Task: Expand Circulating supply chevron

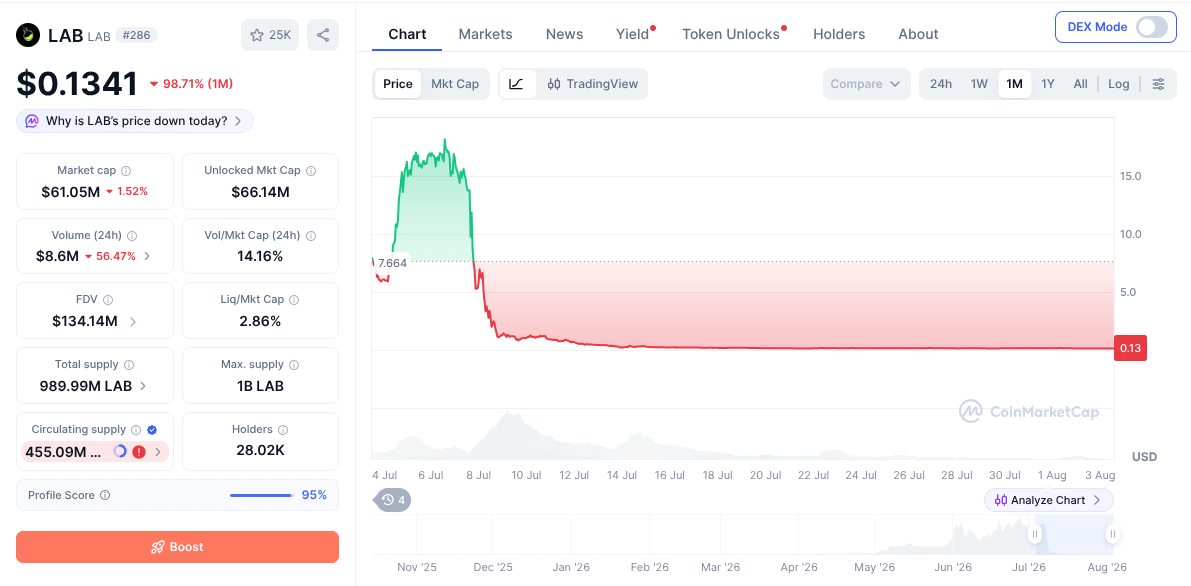Action: (158, 451)
